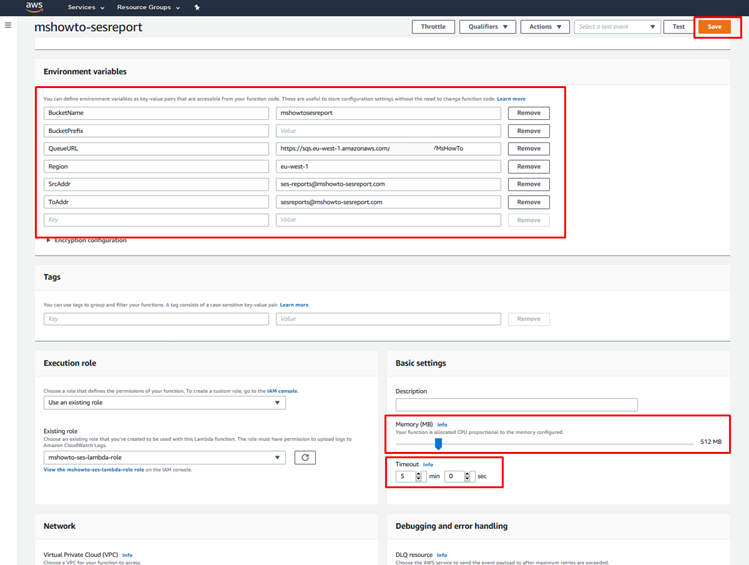The image size is (749, 565).
Task: Open the Learn more link for tags
Action: coord(294,305)
